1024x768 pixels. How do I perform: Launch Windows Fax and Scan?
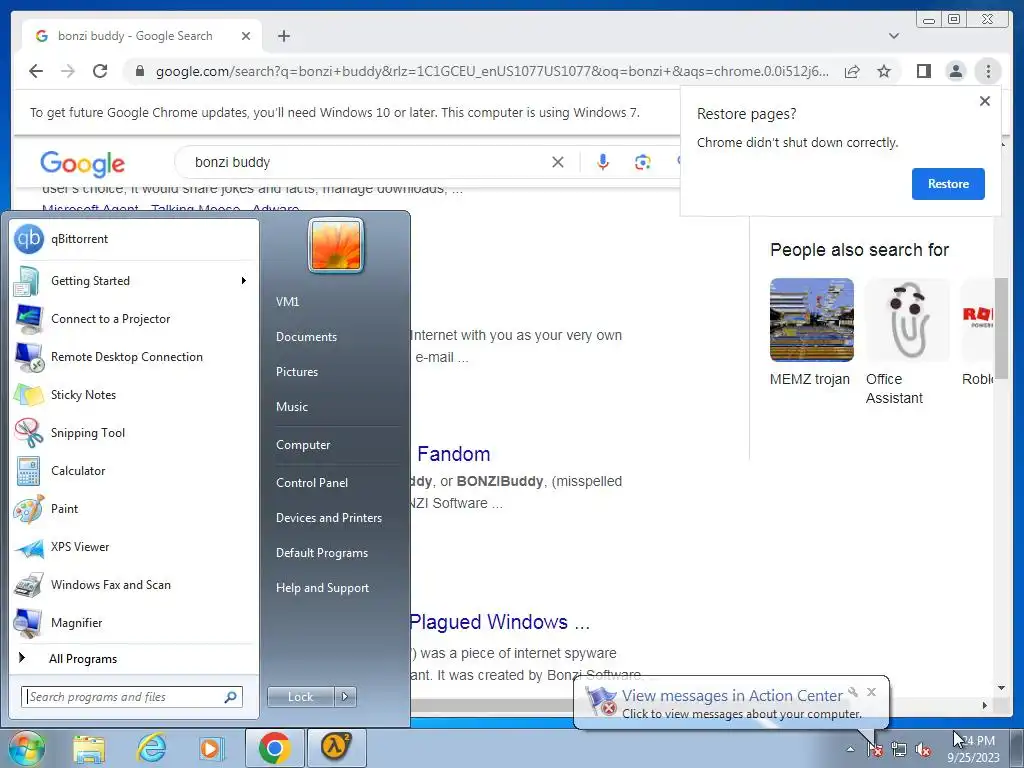(133, 584)
